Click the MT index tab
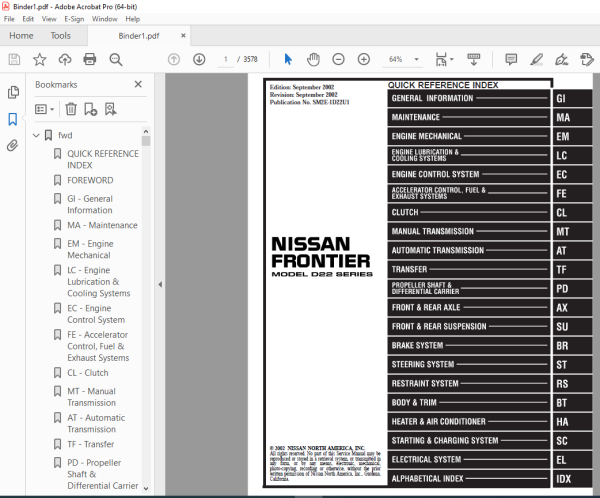 pos(572,232)
